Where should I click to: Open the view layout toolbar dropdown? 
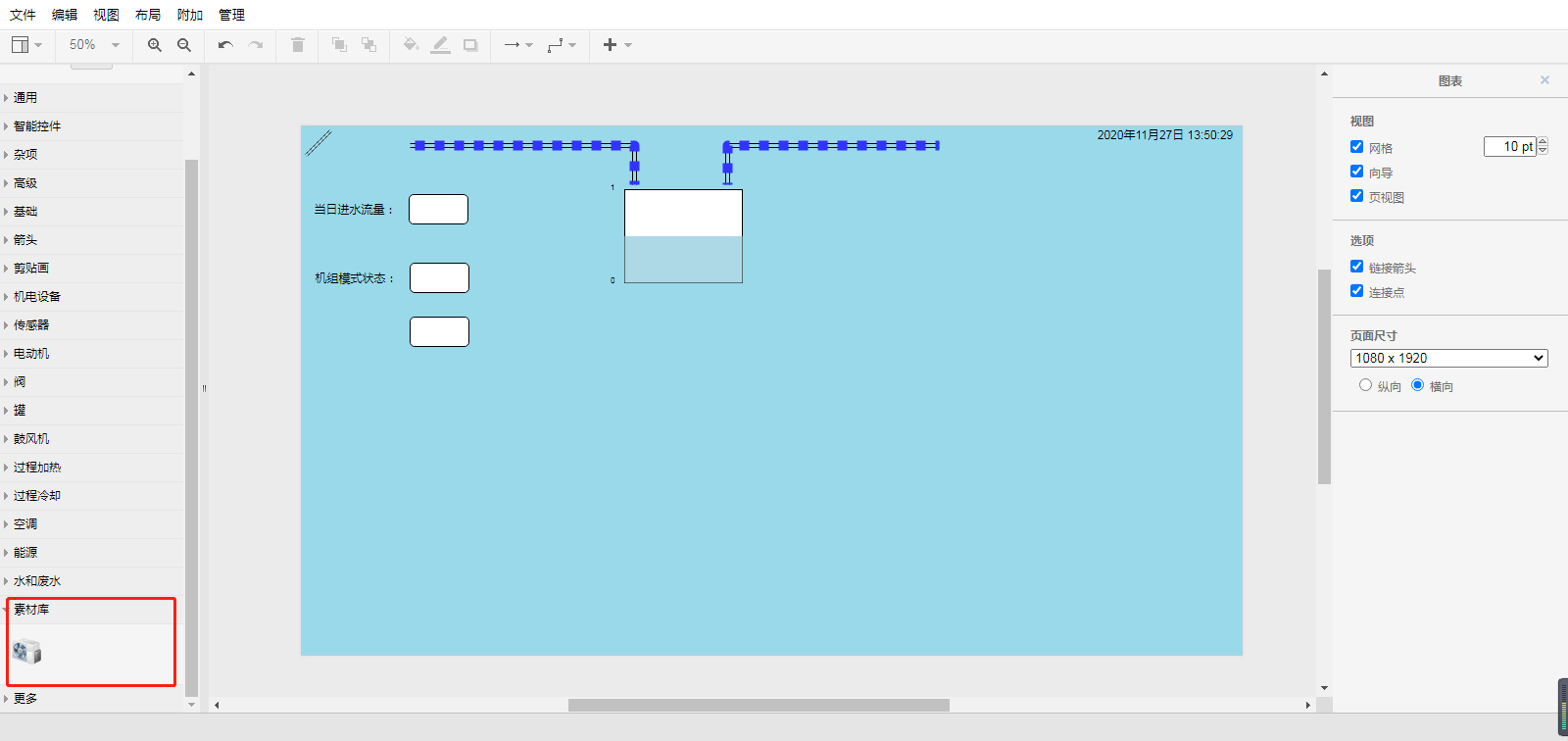click(x=26, y=45)
